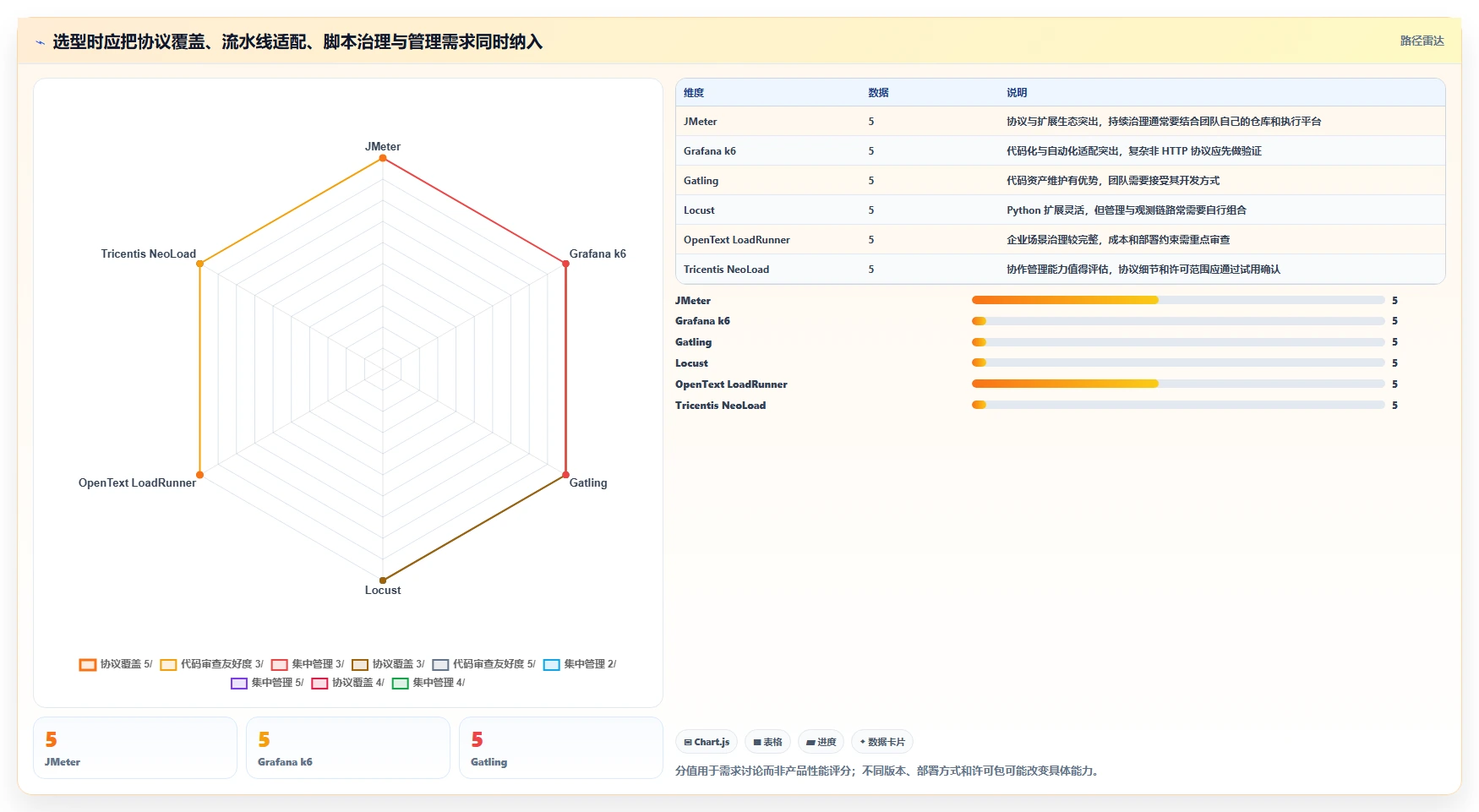Toggle the 集中管理 2/ legend series
Viewport: 1479px width, 812px height.
pos(580,664)
